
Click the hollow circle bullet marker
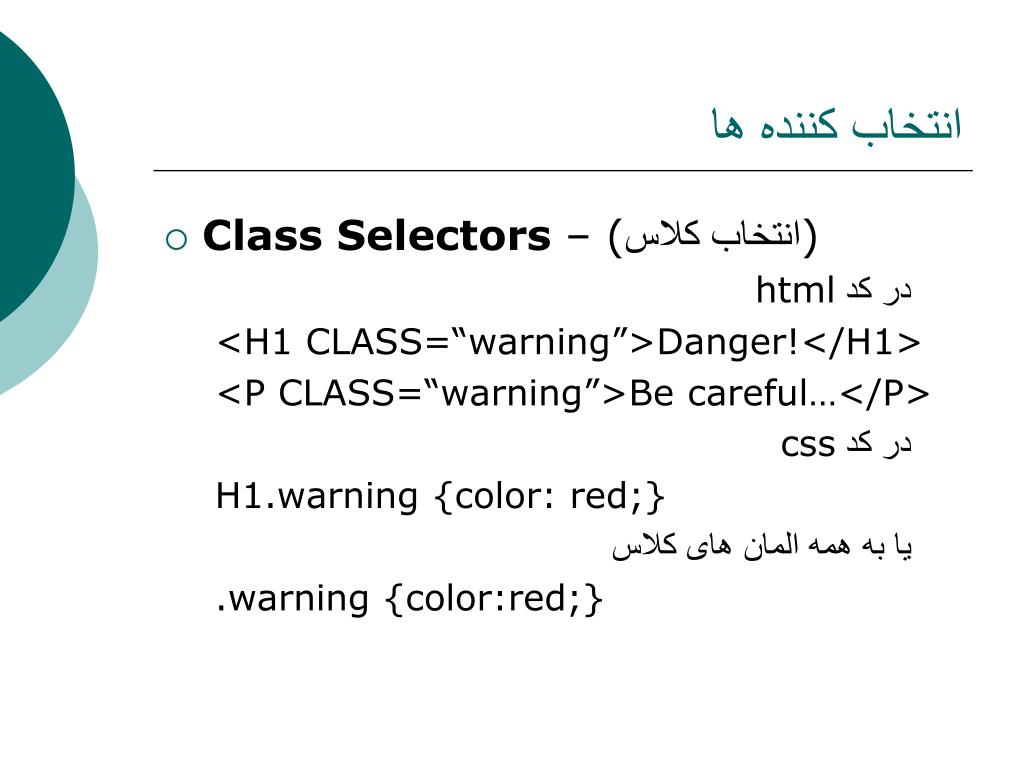pyautogui.click(x=176, y=240)
